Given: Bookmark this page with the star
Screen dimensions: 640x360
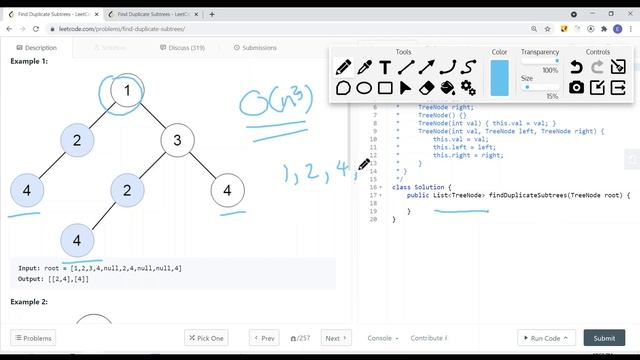Looking at the screenshot, I should 548,29.
